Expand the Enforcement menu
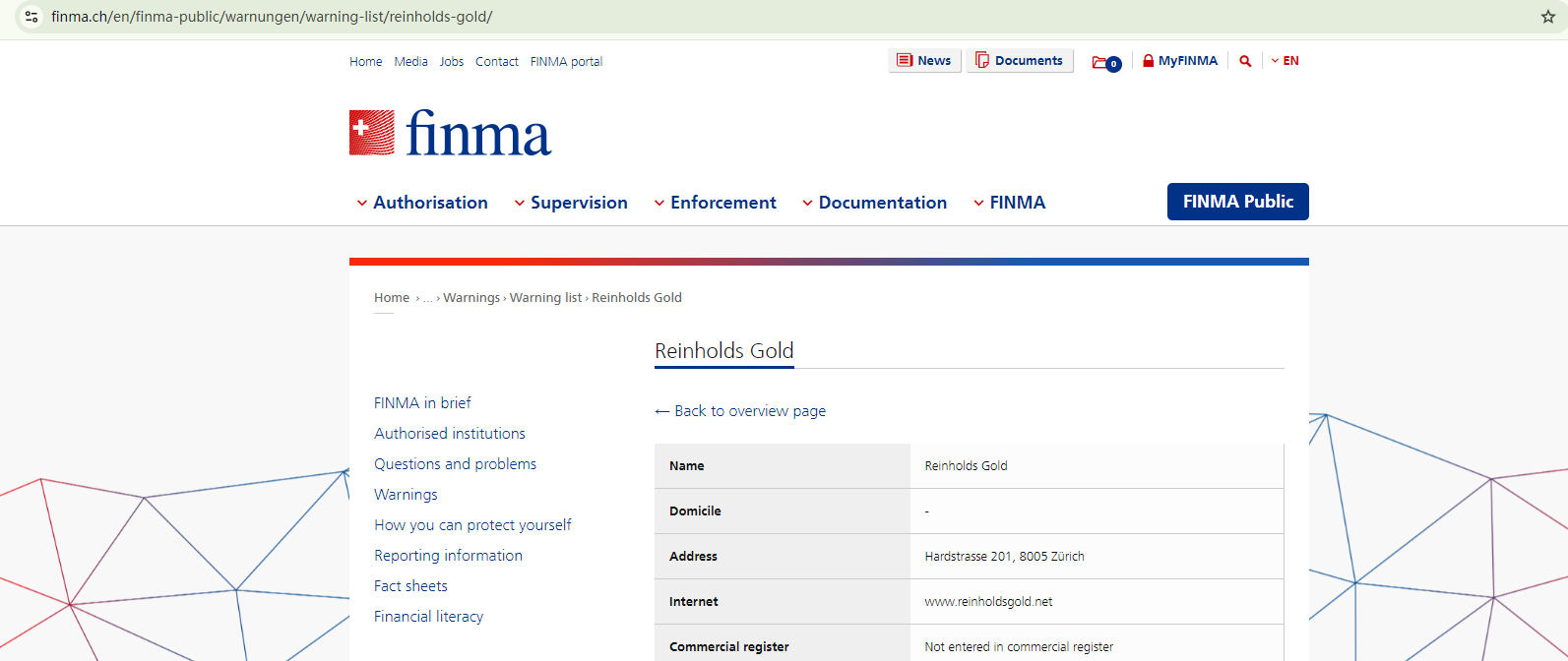This screenshot has height=661, width=1568. pyautogui.click(x=716, y=203)
